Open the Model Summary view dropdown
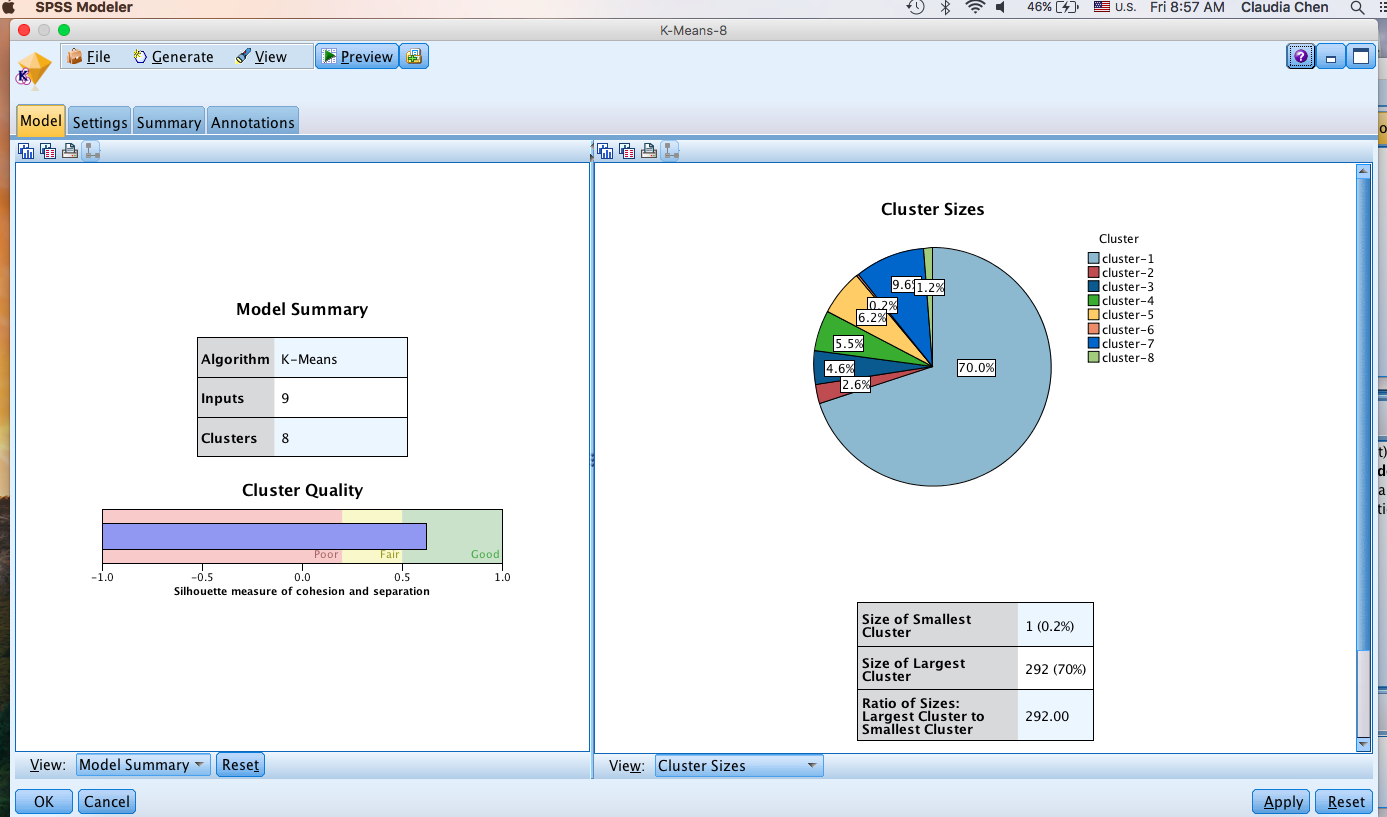Screen dimensions: 1387x817 coord(143,765)
